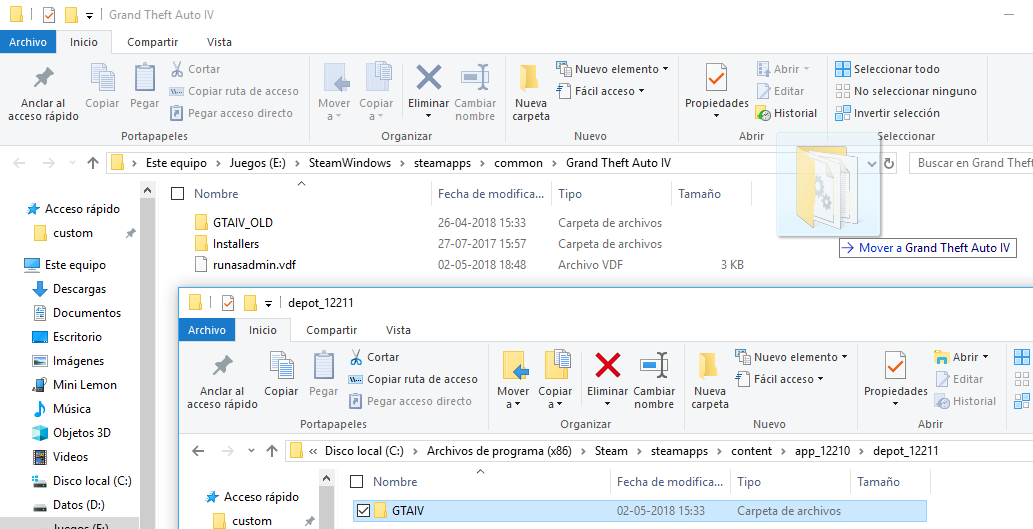Click Cortar scissors in depot_12211 ribbon
The width and height of the screenshot is (1033, 529).
(x=374, y=357)
